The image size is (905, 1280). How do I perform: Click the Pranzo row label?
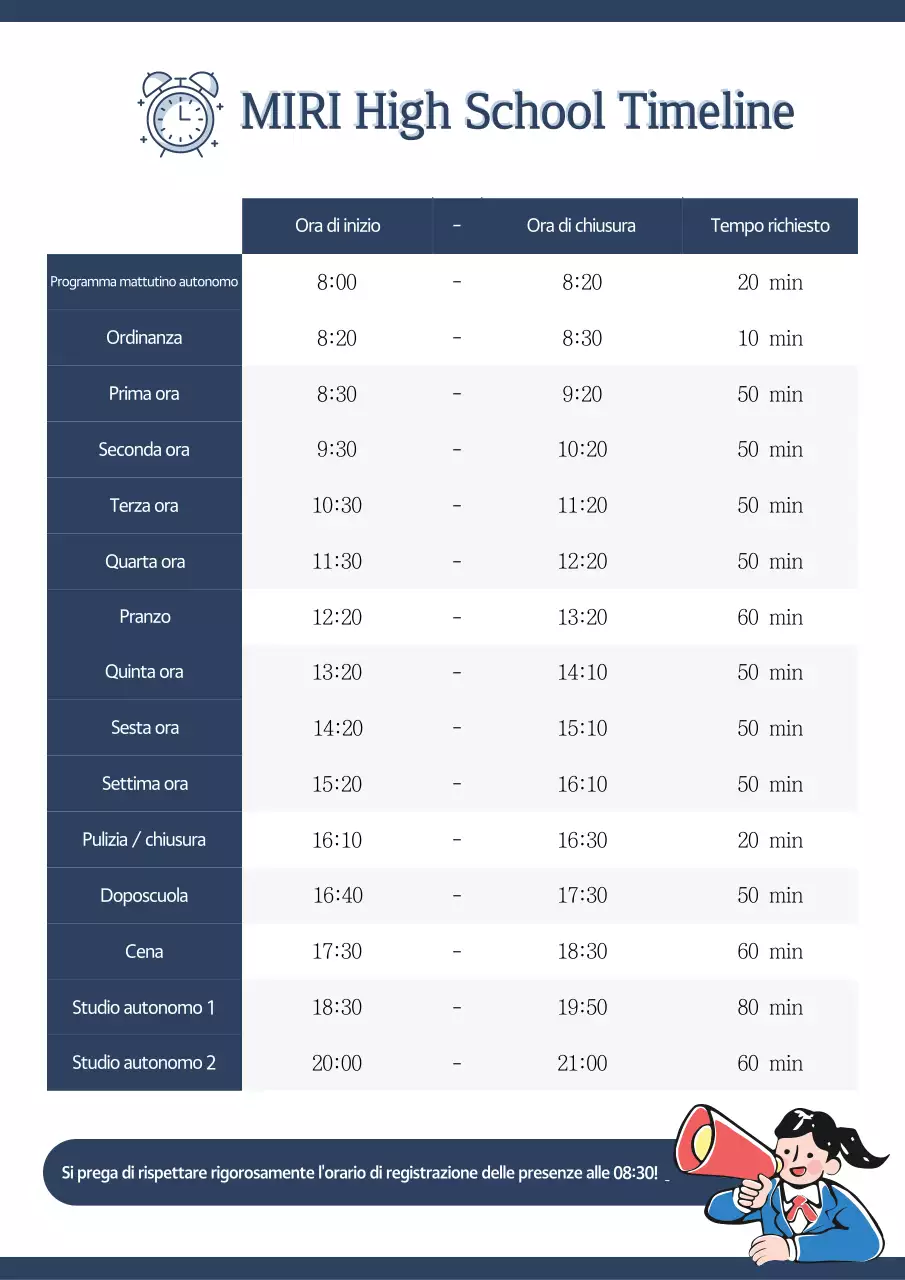[144, 617]
